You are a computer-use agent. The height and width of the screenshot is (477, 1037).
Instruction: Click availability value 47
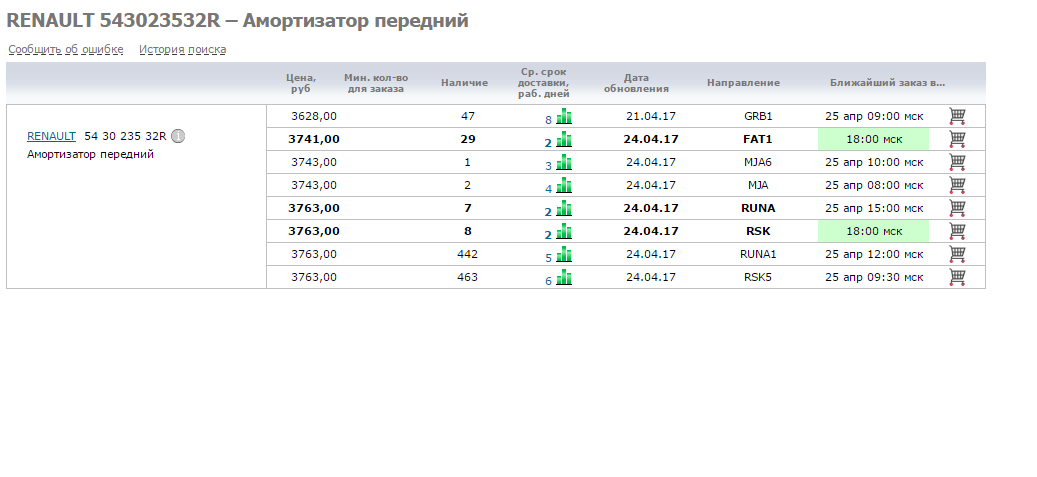point(468,116)
